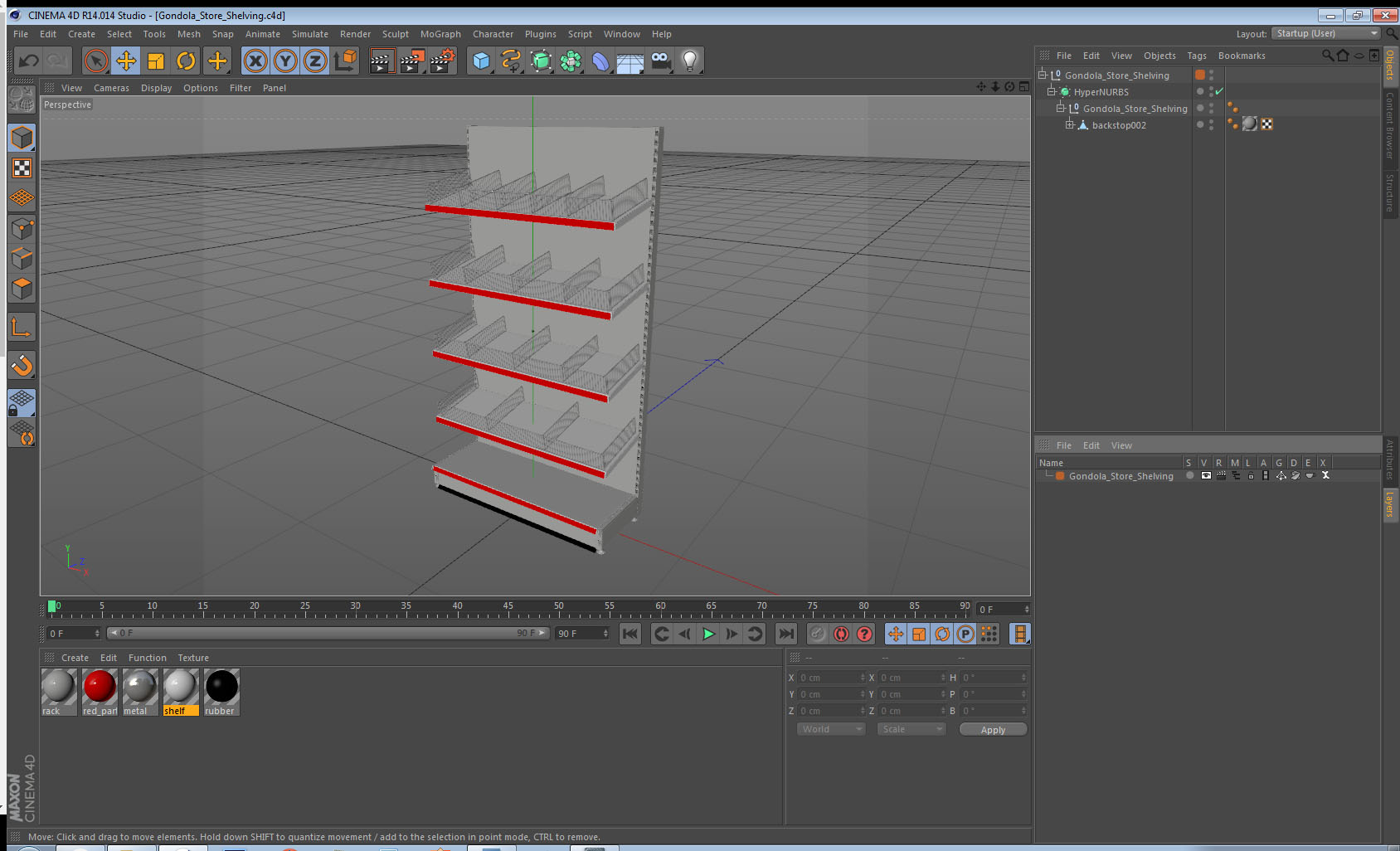This screenshot has width=1400, height=851.
Task: Collapse the HyperNURBS tree node
Action: 1051,92
